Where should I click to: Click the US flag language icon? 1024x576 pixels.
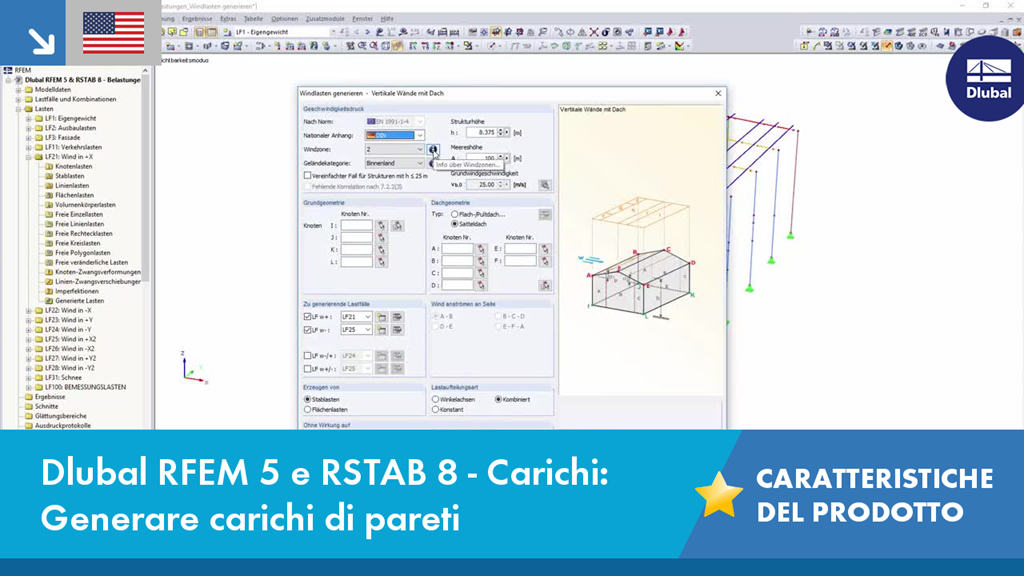[114, 33]
